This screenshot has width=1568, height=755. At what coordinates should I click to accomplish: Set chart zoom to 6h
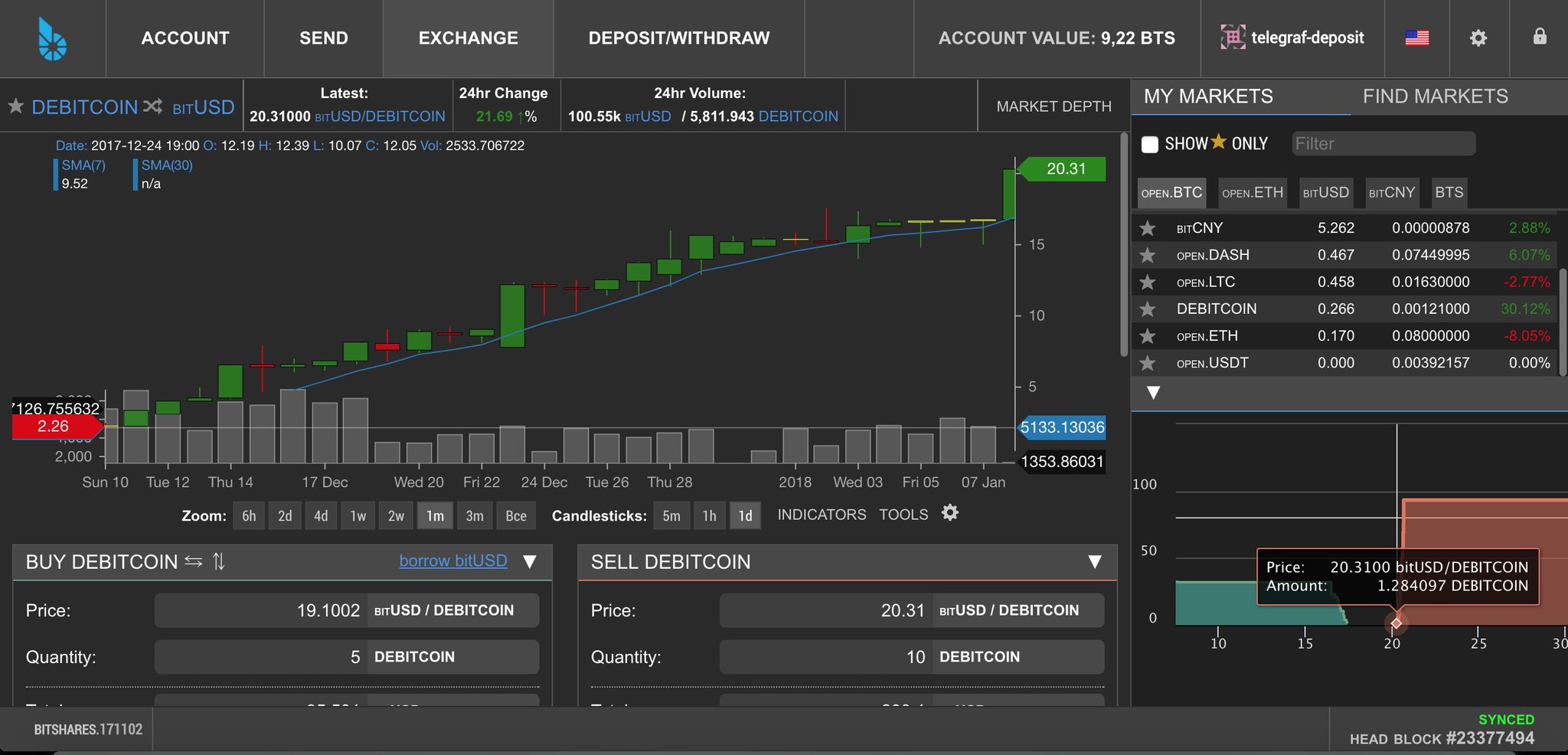click(249, 515)
